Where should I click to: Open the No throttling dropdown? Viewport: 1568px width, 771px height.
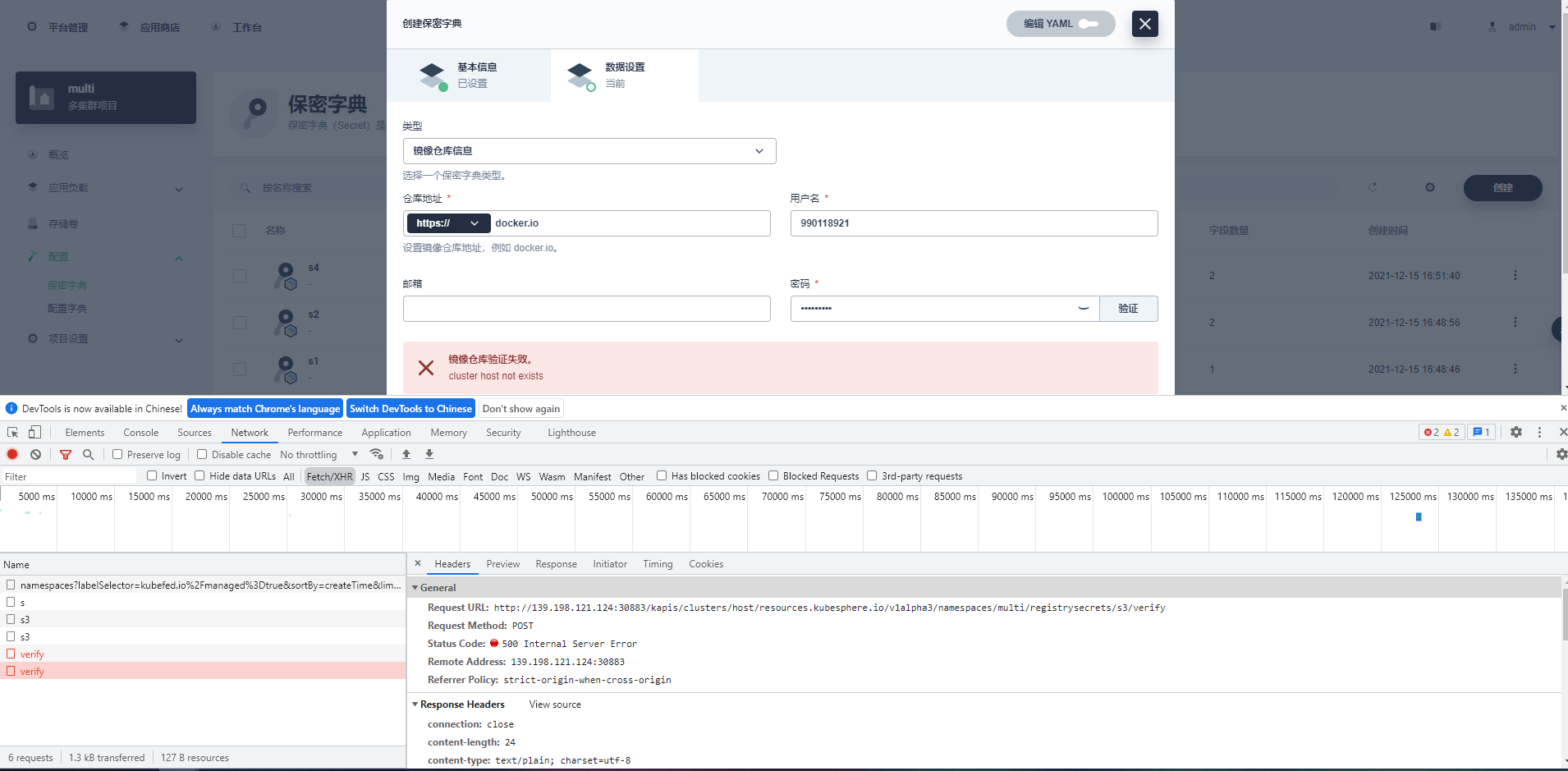point(320,454)
